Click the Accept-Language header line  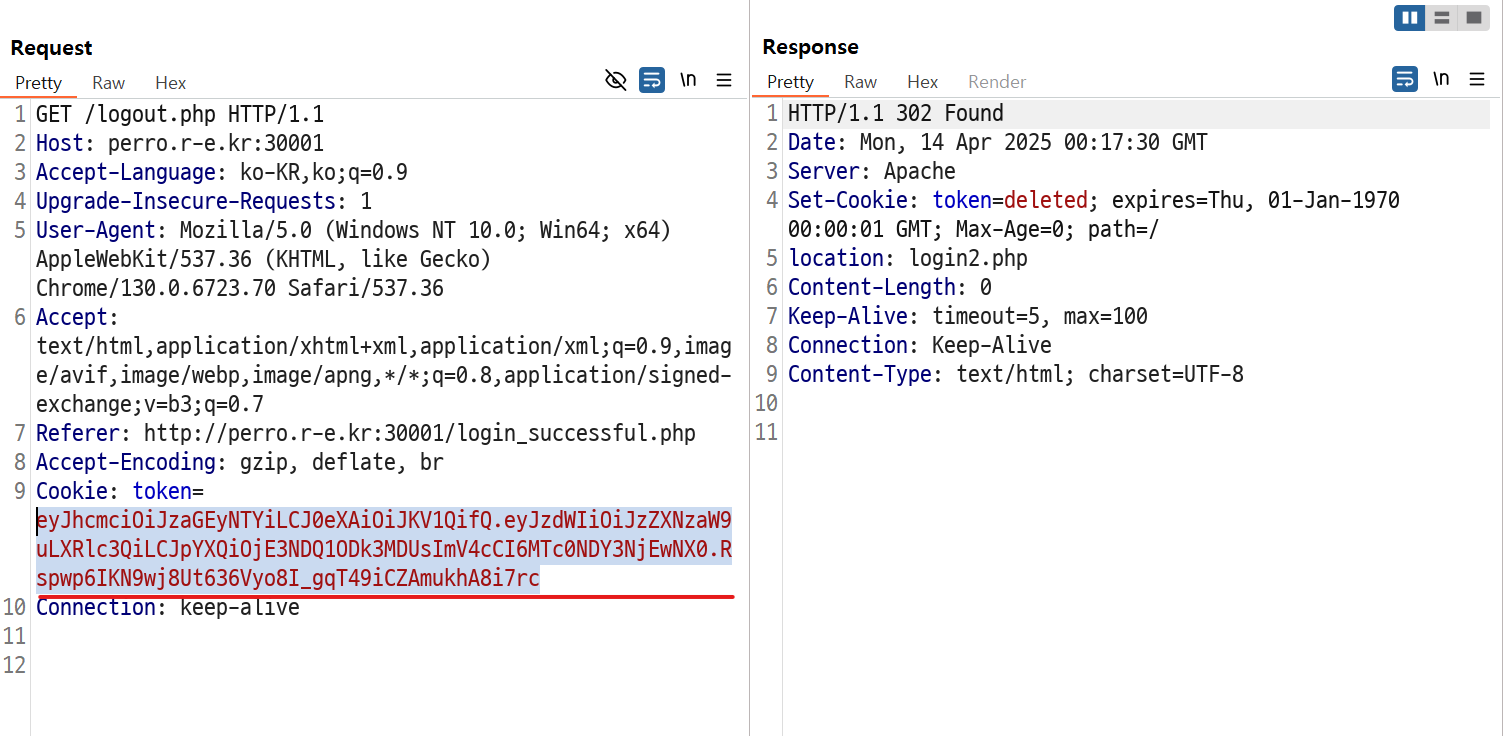pyautogui.click(x=222, y=173)
